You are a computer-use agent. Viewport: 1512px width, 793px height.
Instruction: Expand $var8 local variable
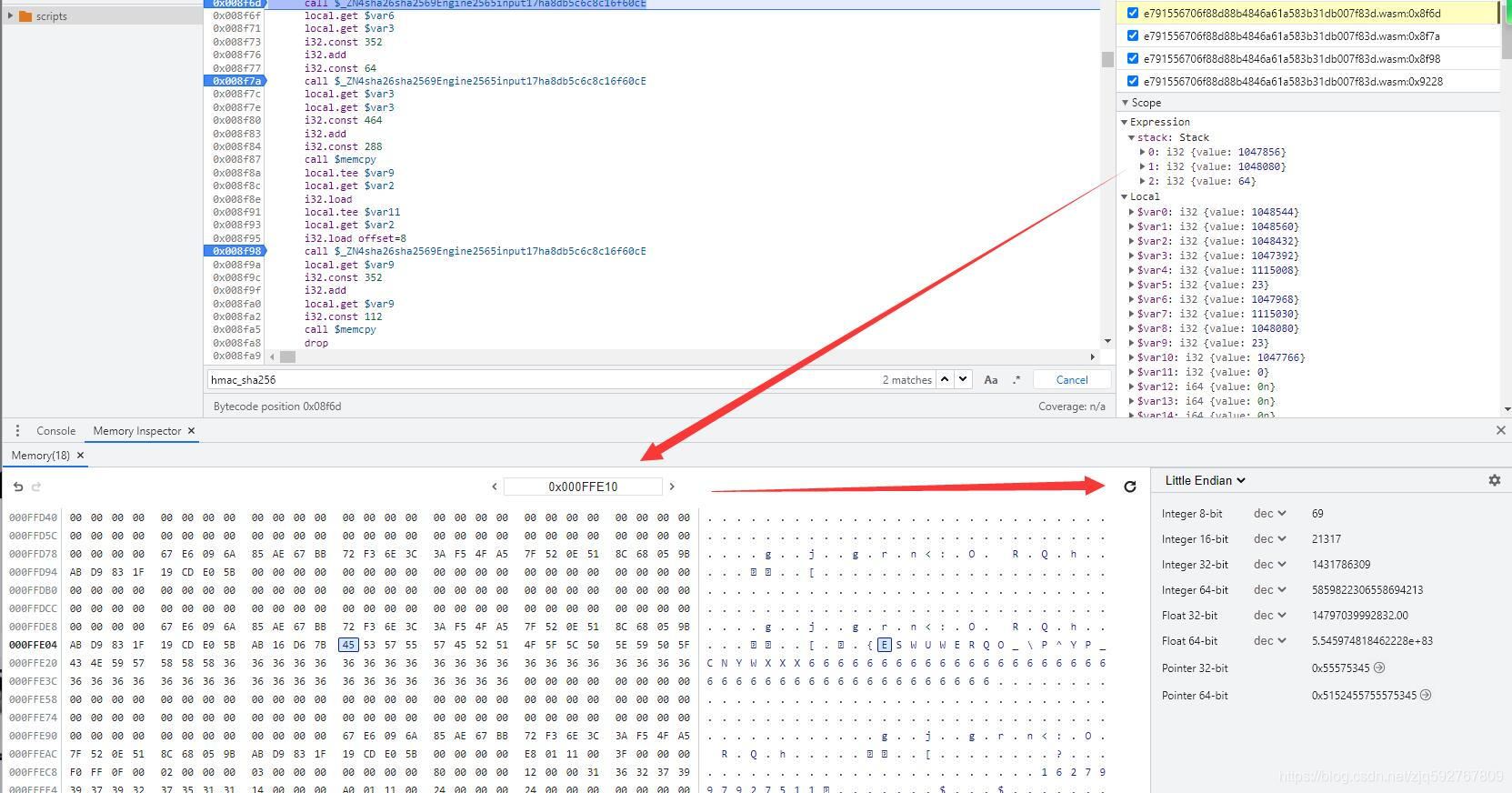point(1132,328)
